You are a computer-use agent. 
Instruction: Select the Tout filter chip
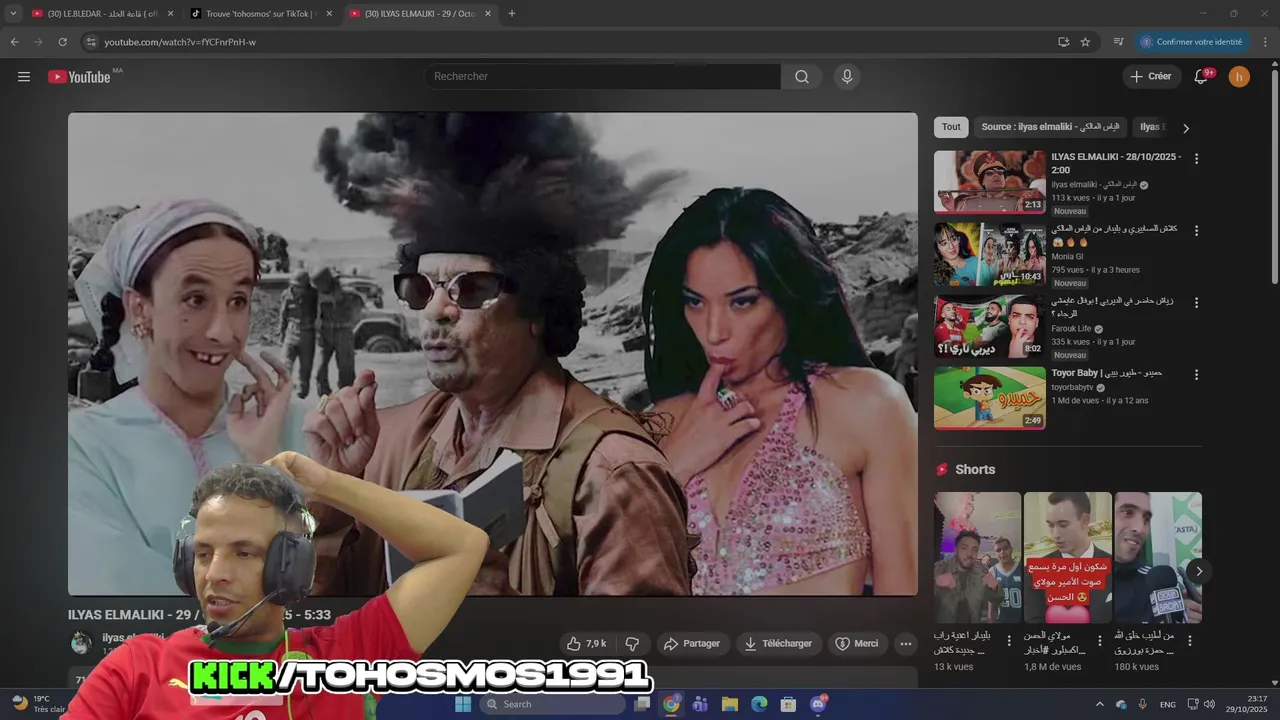(x=951, y=127)
